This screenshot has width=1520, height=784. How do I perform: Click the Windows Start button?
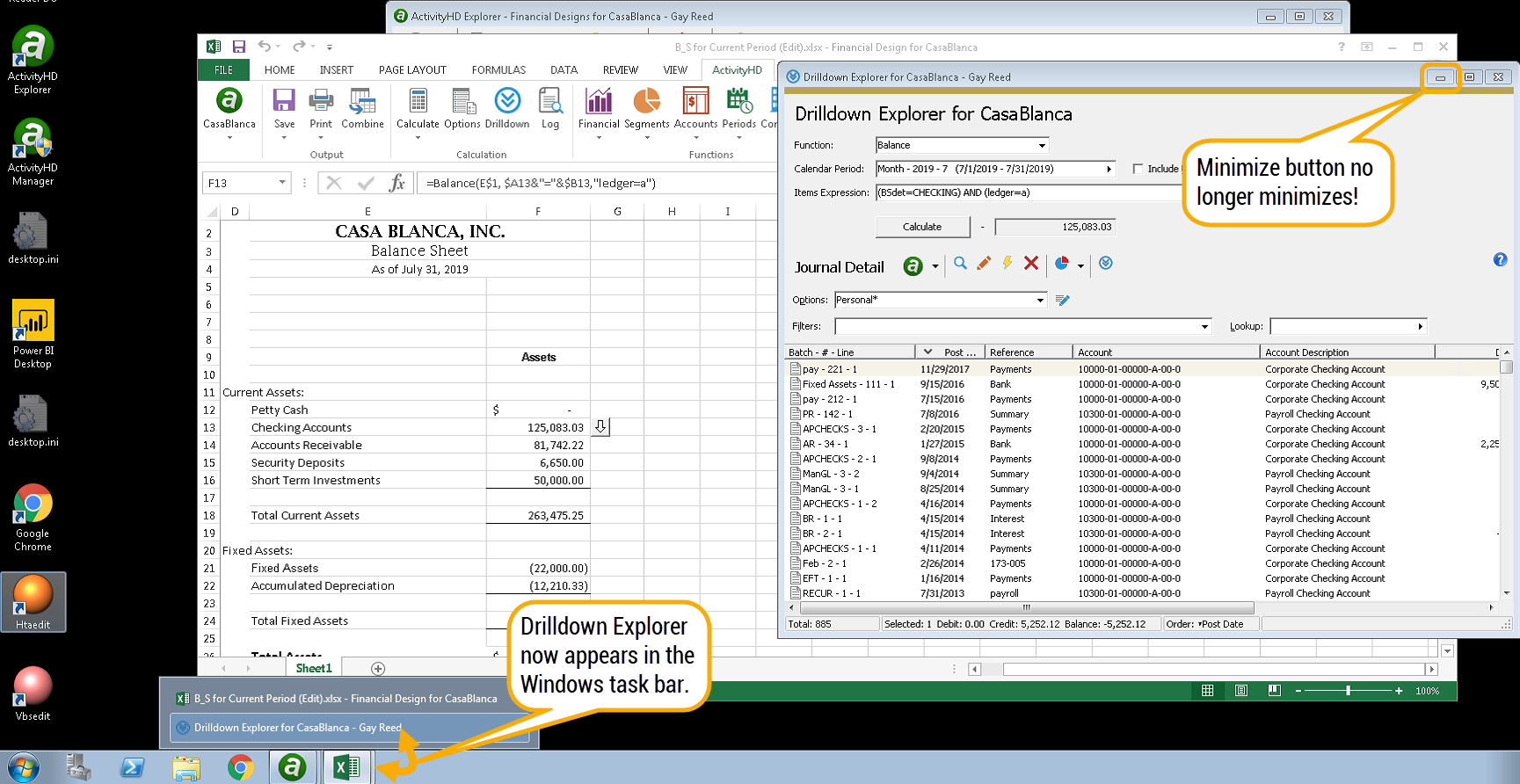[23, 767]
